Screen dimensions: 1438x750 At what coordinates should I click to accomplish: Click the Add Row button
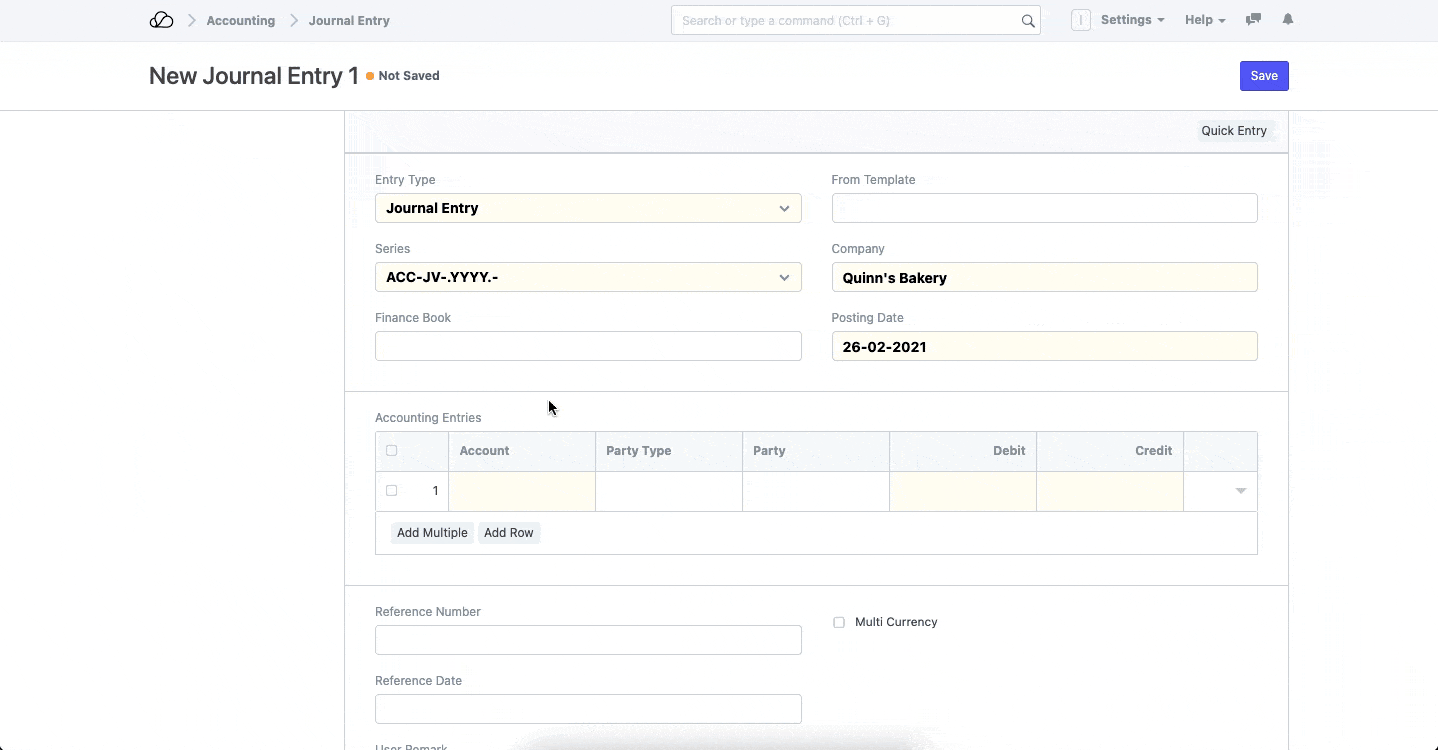(508, 533)
